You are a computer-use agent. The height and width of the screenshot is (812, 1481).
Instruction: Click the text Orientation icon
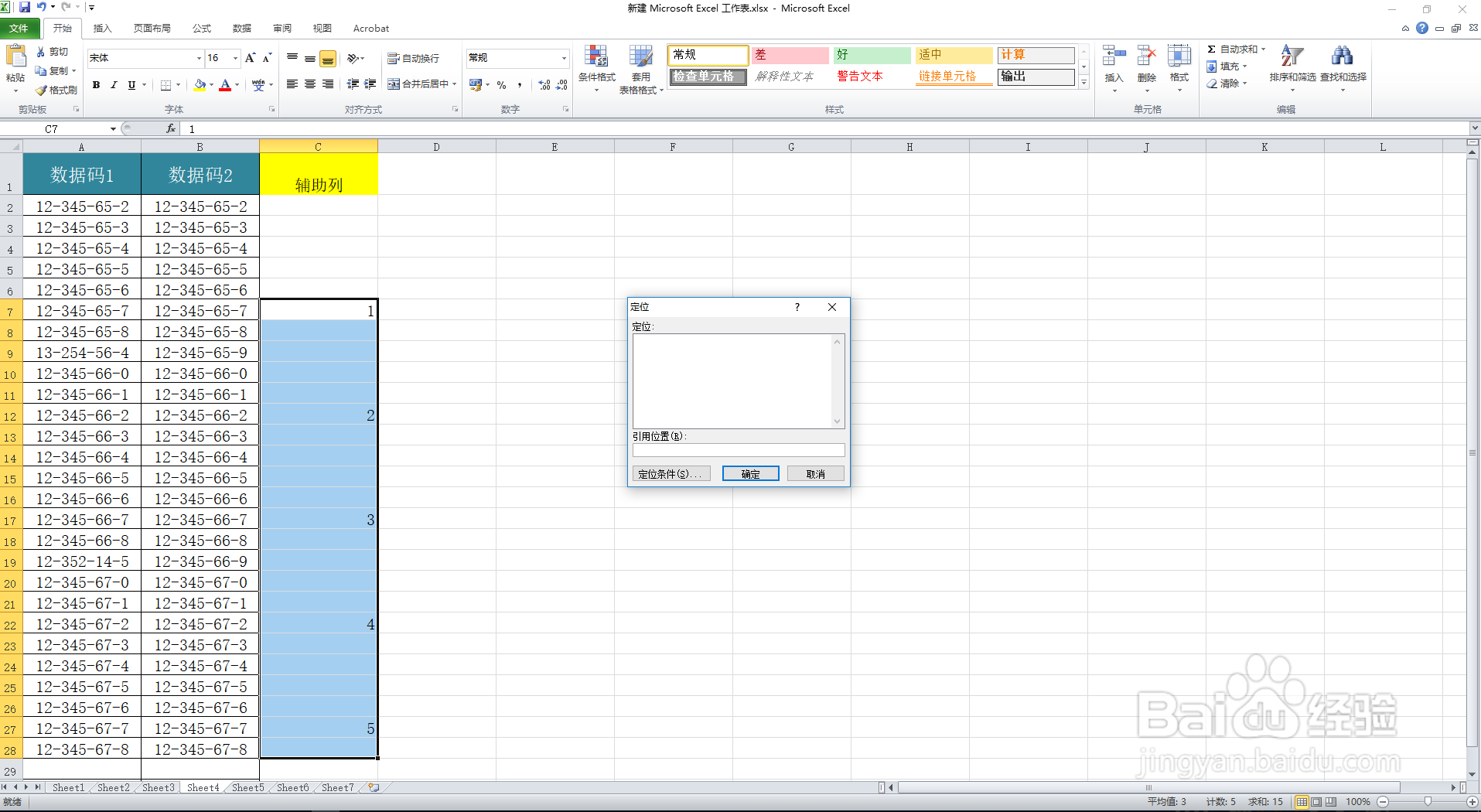pos(353,58)
